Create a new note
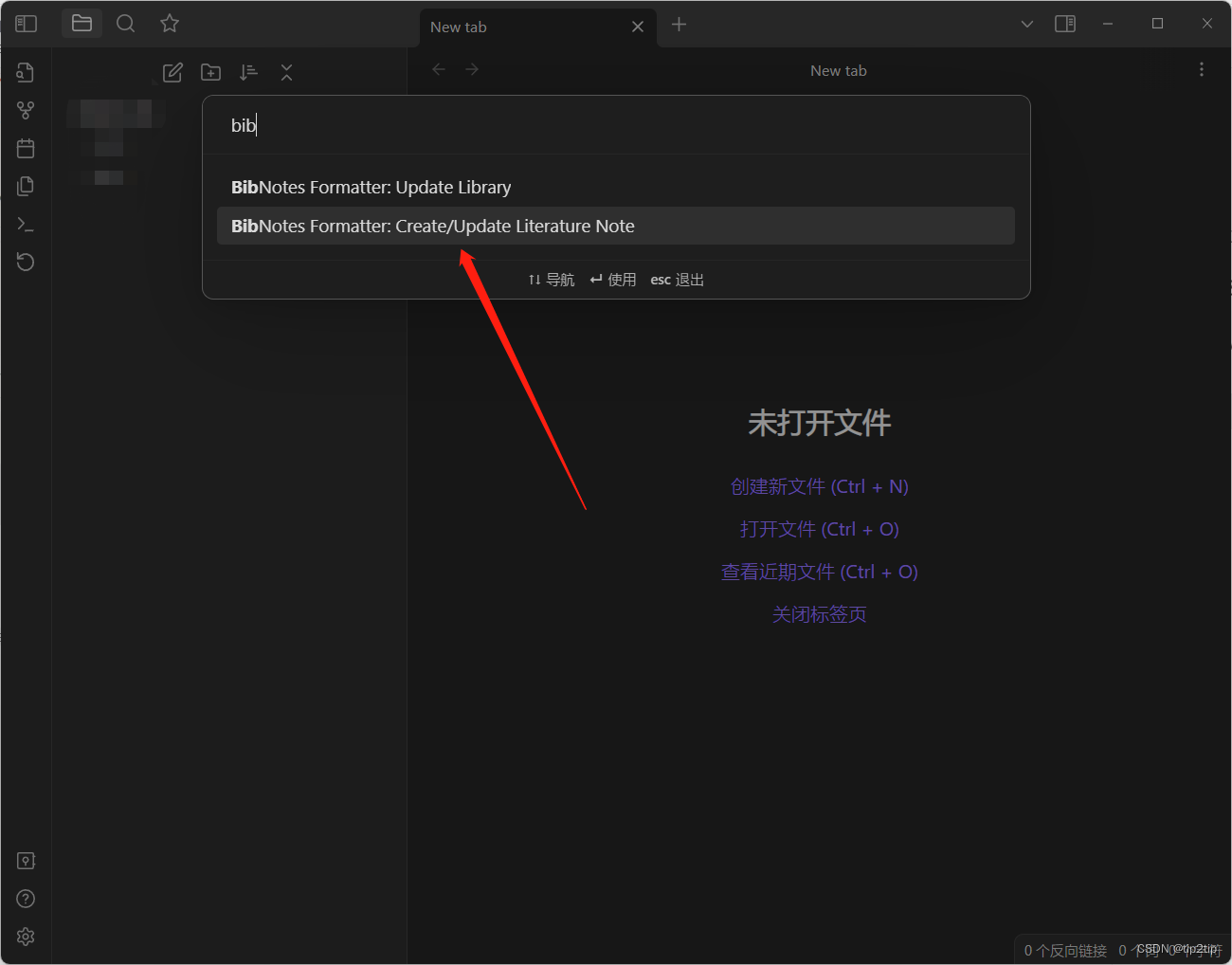The height and width of the screenshot is (965, 1232). [172, 72]
